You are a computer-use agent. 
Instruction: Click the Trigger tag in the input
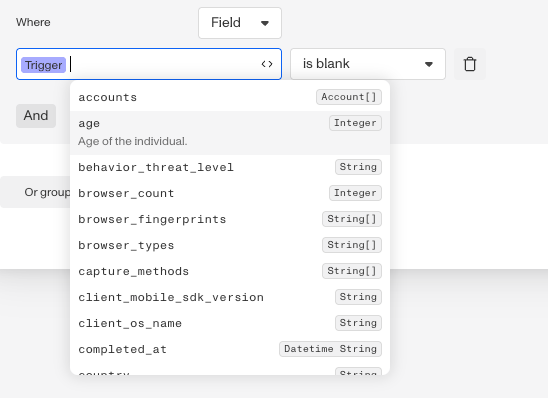[x=43, y=65]
